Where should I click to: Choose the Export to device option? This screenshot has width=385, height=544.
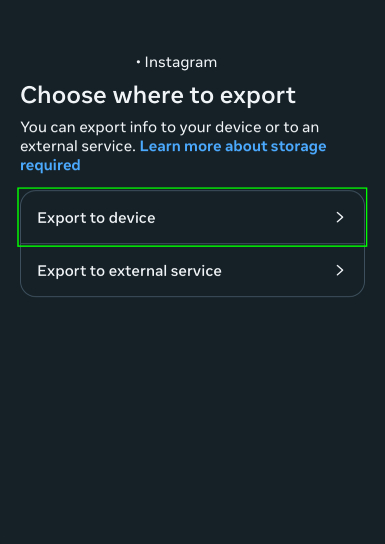pos(192,217)
